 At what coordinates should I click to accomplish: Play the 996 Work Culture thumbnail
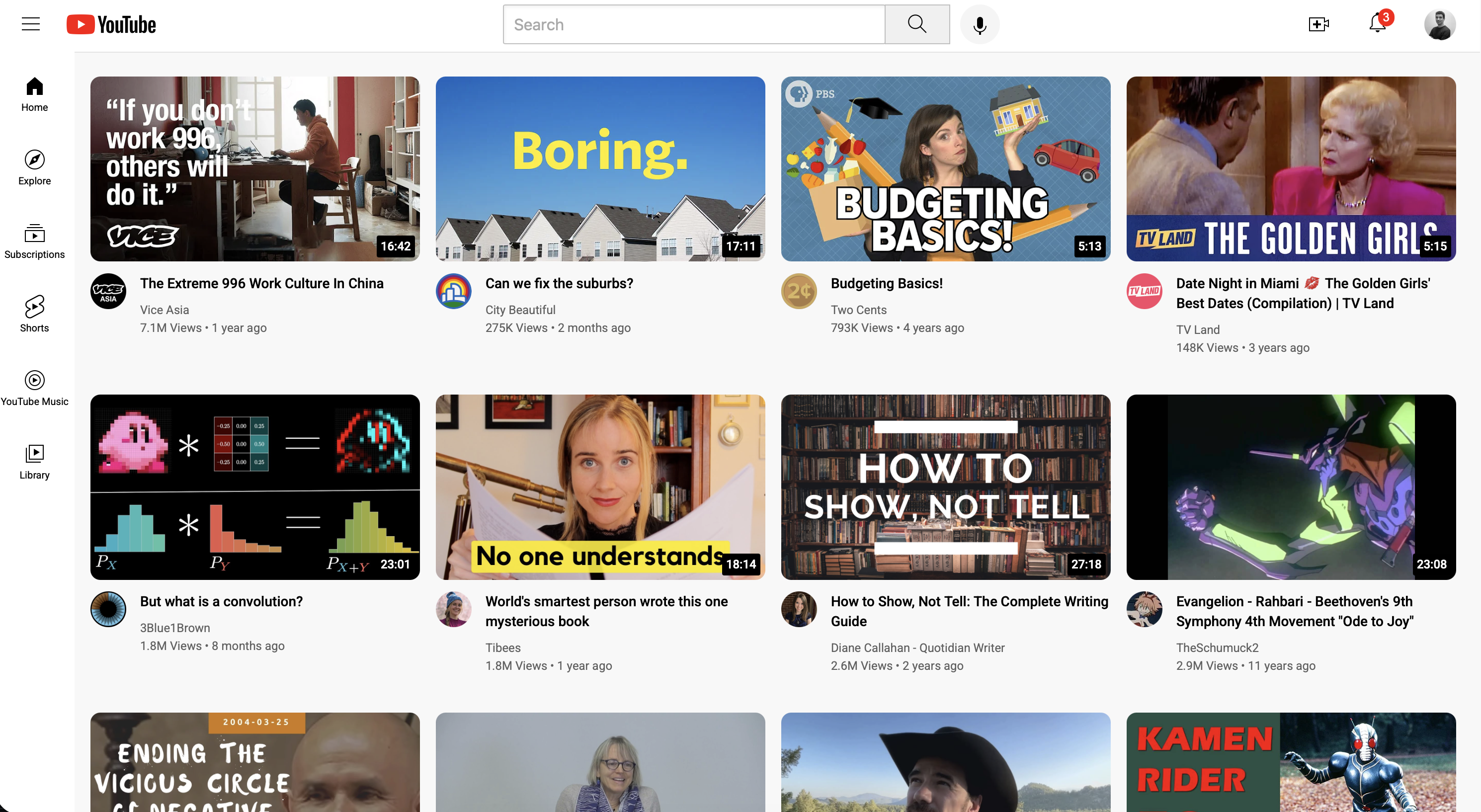[x=254, y=169]
